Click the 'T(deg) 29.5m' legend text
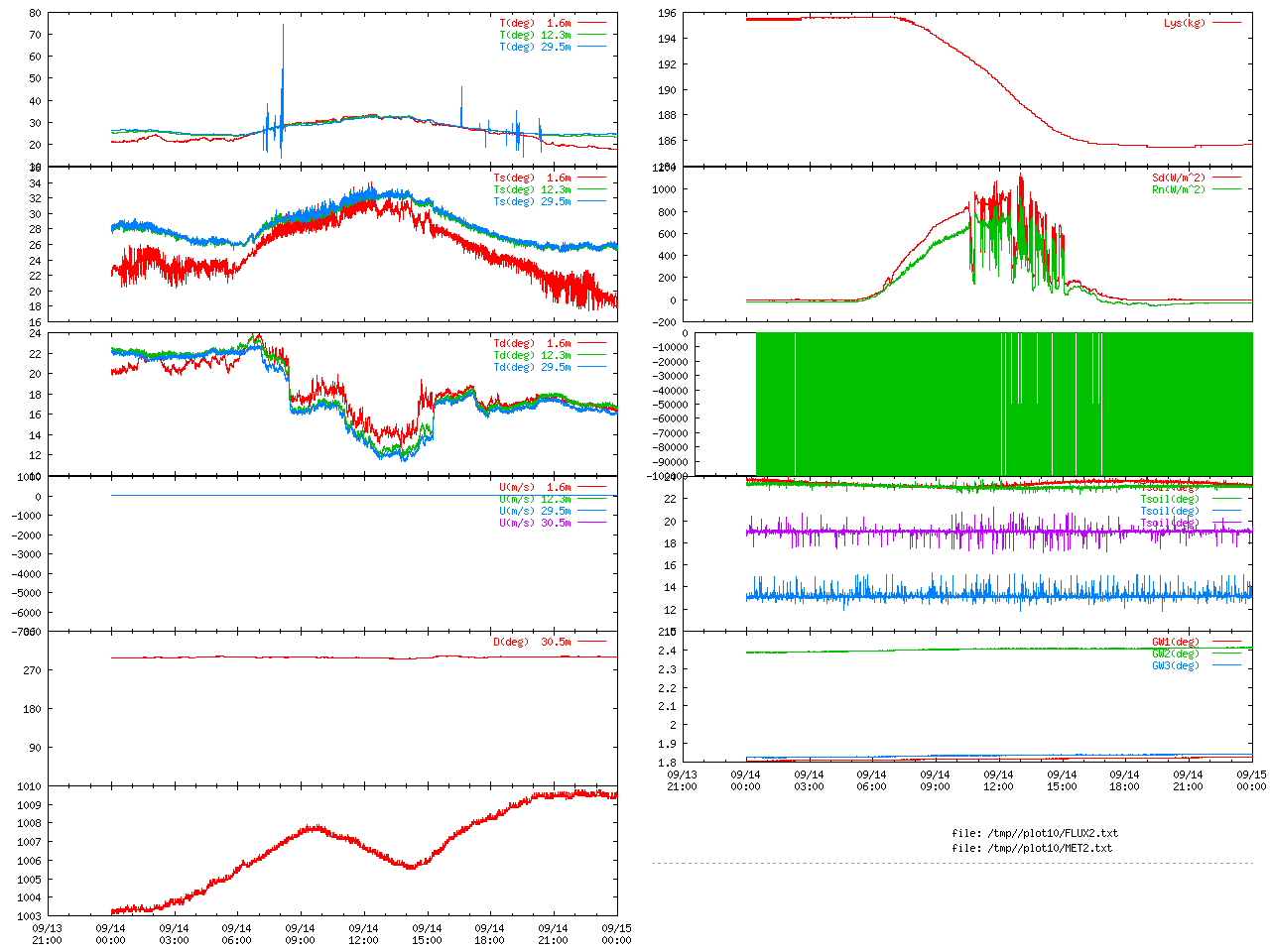1270x952 pixels. (535, 47)
